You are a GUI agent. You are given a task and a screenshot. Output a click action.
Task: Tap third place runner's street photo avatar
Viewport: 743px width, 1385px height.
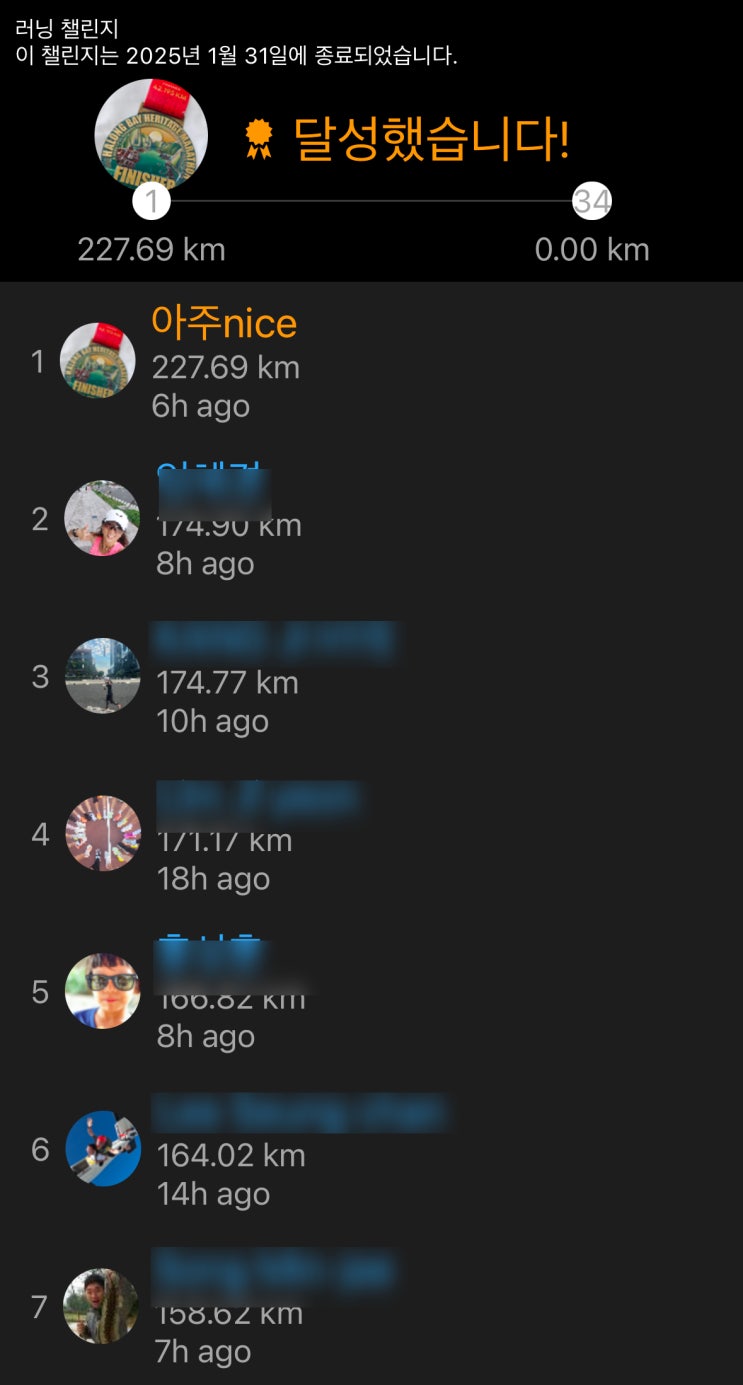[x=102, y=676]
